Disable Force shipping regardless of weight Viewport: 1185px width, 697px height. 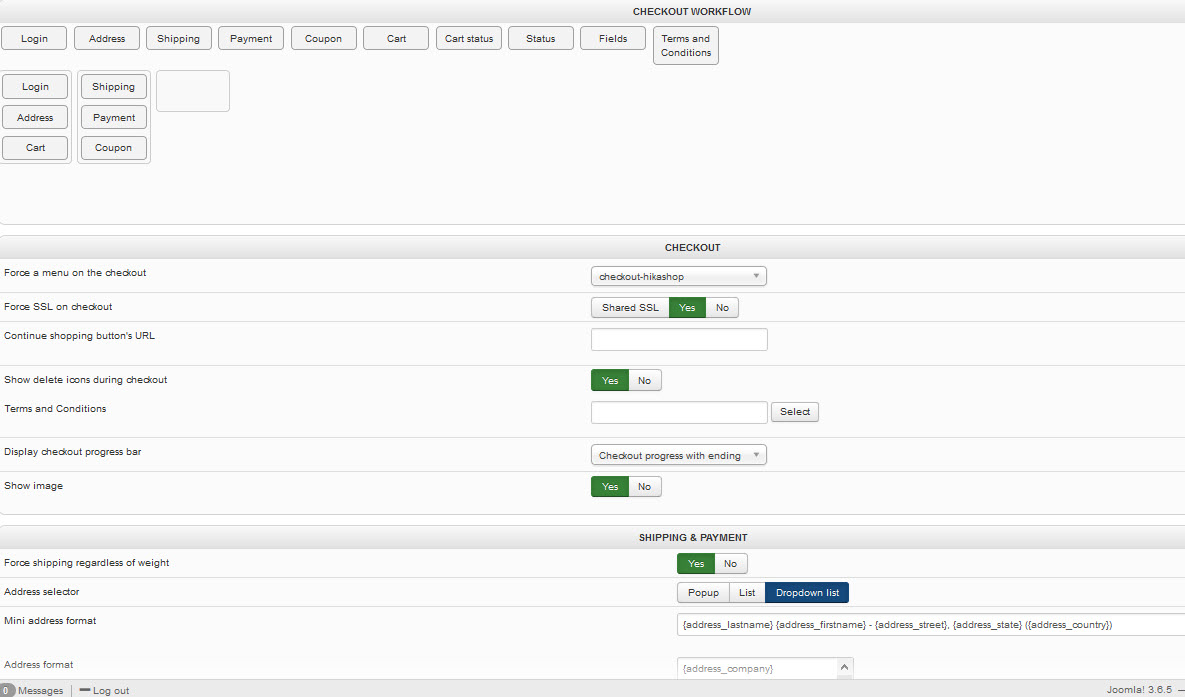[x=731, y=564]
